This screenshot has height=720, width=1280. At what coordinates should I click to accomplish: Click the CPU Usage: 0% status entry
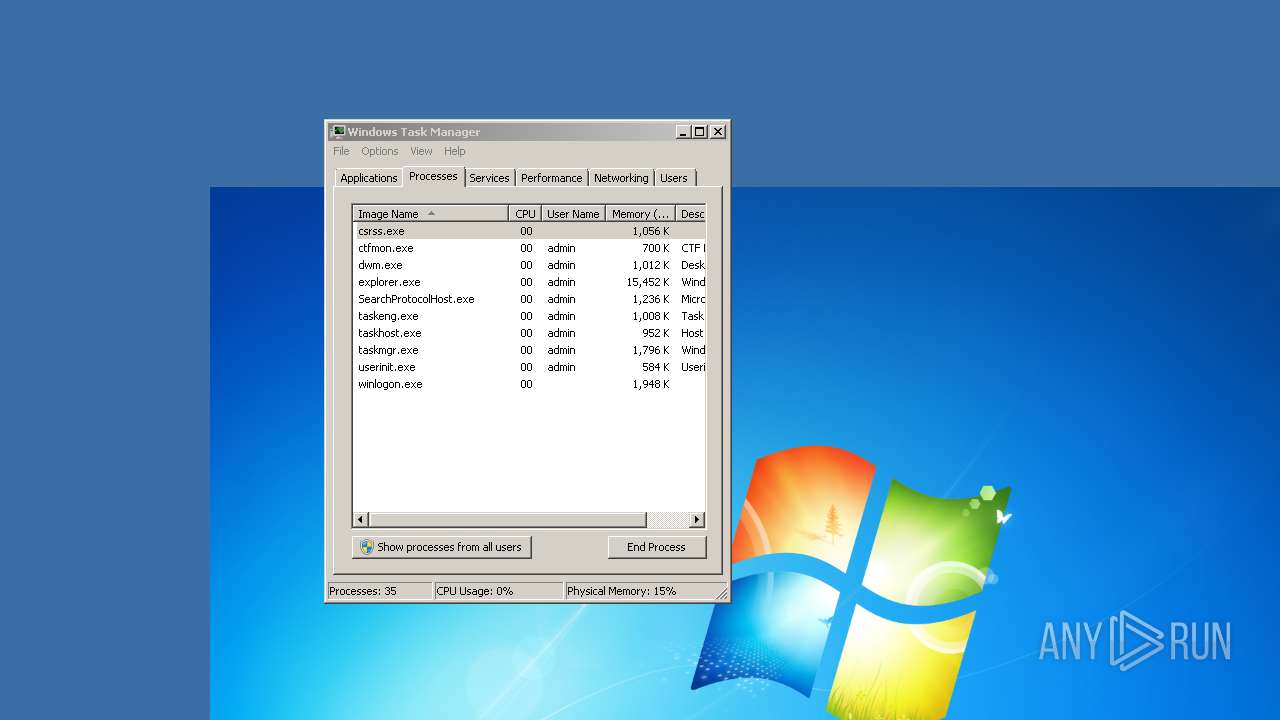click(x=499, y=591)
